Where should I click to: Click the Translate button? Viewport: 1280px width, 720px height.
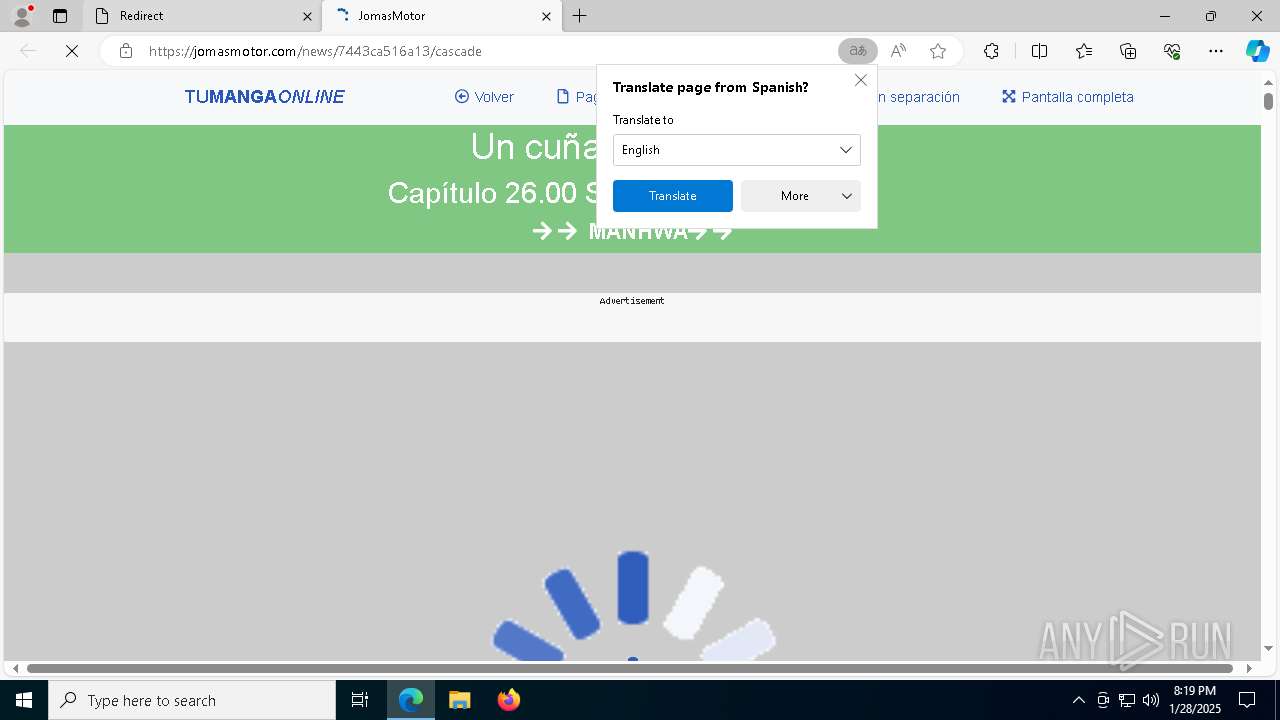673,196
